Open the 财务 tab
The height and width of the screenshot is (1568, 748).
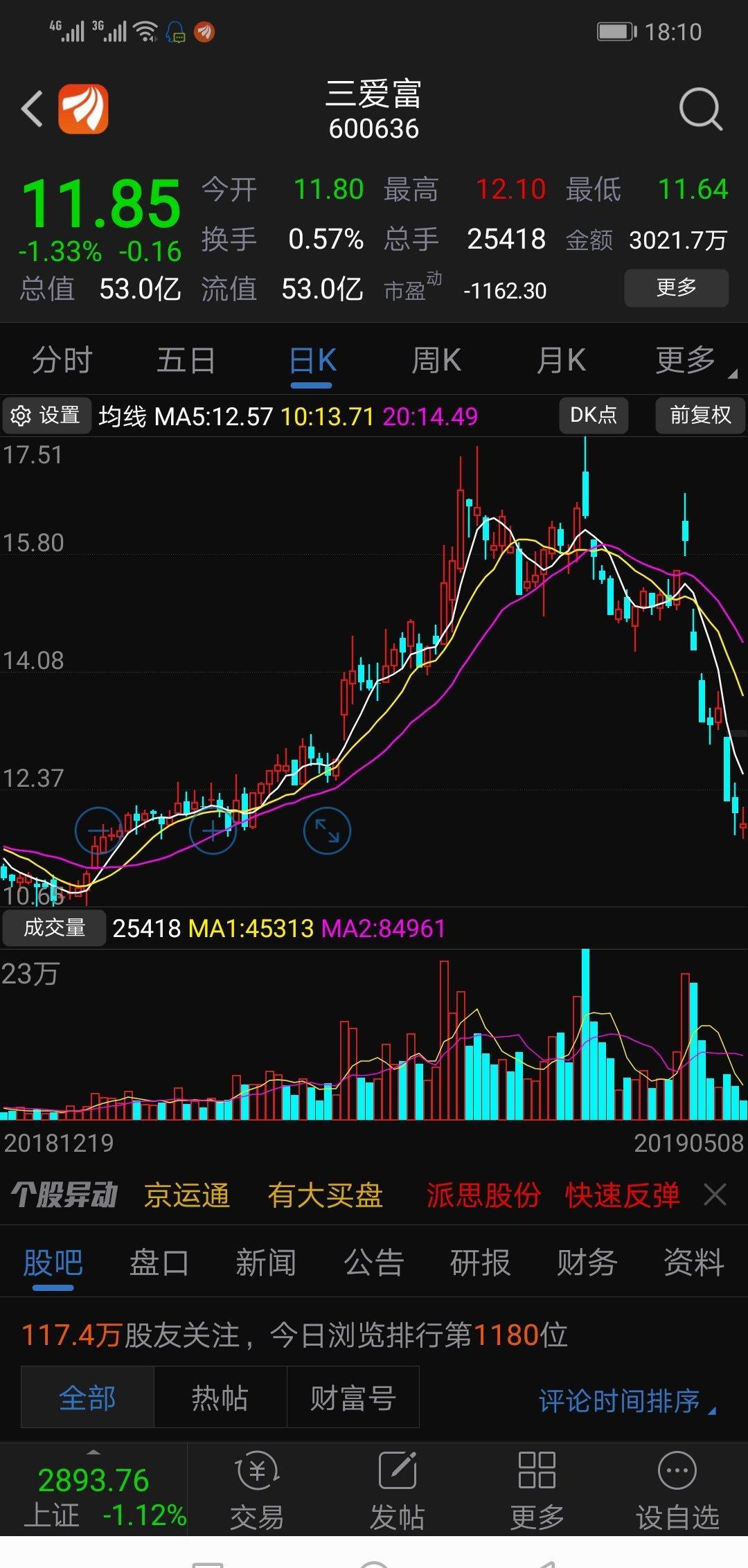(x=587, y=1263)
